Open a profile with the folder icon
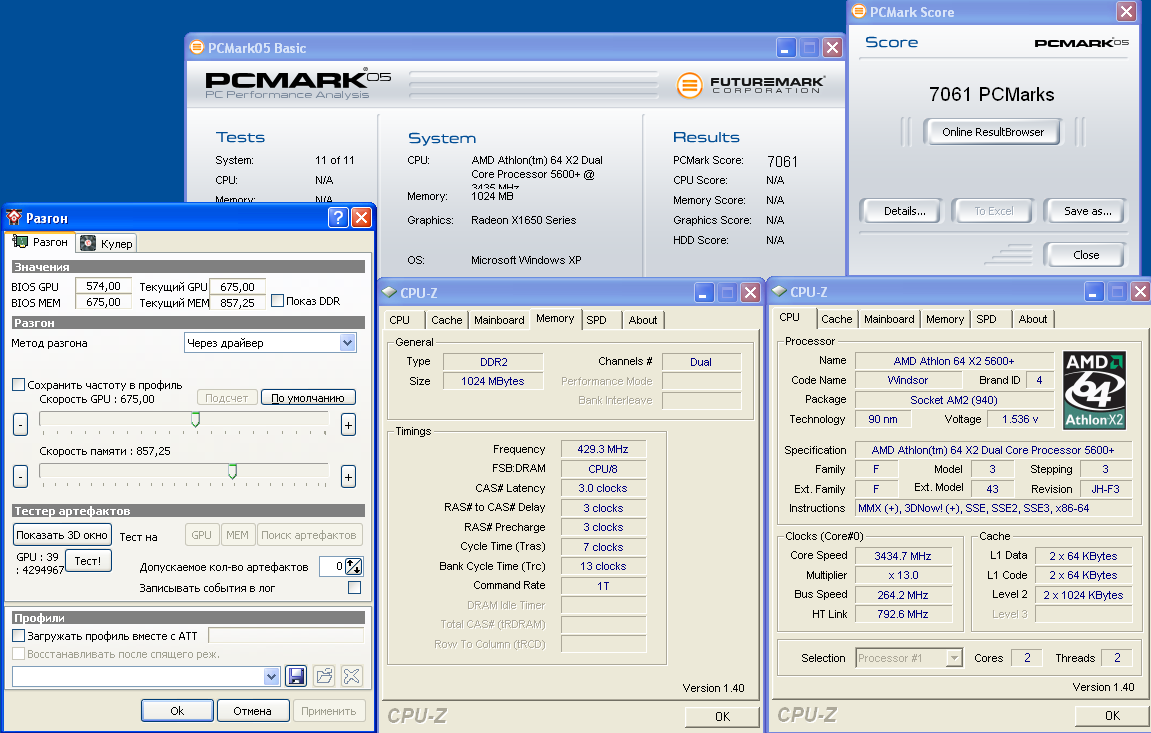 (324, 676)
